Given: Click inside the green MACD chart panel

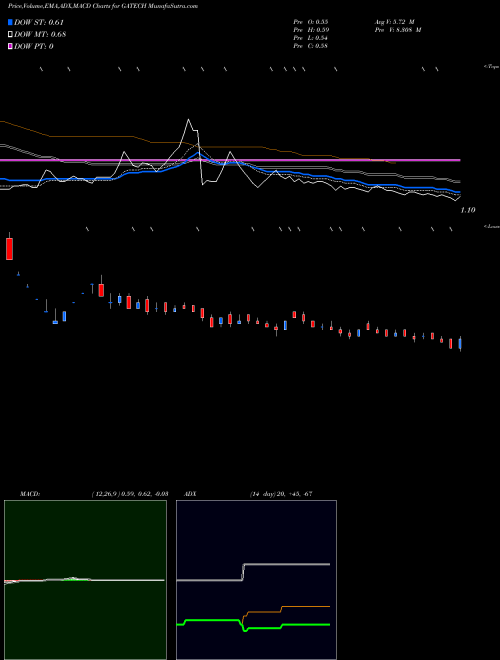Looking at the screenshot, I should point(85,580).
